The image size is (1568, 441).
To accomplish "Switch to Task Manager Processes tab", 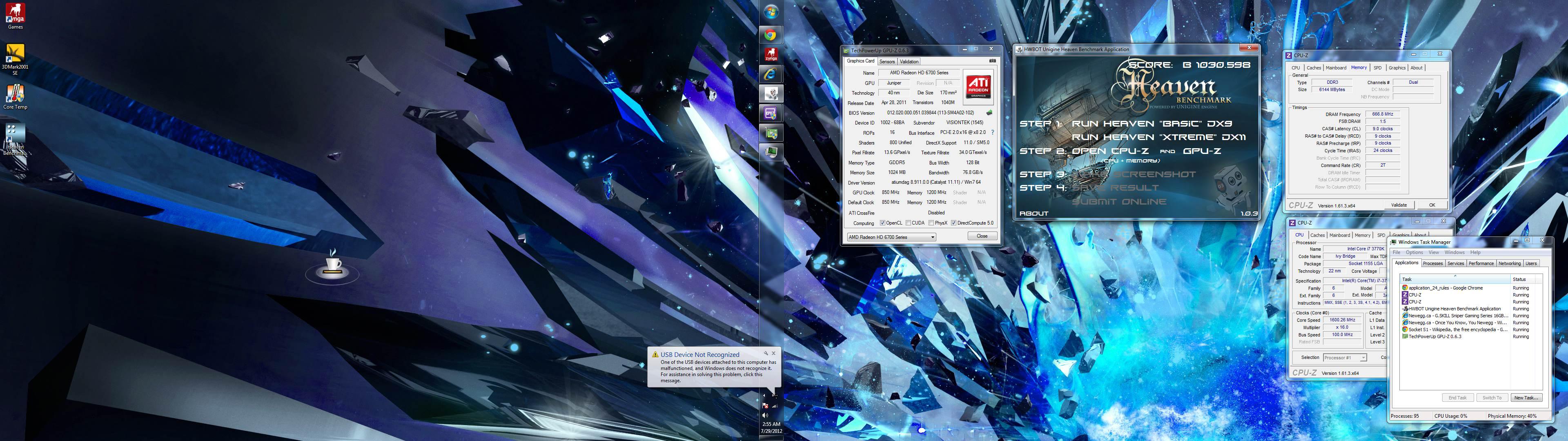I will (1432, 263).
